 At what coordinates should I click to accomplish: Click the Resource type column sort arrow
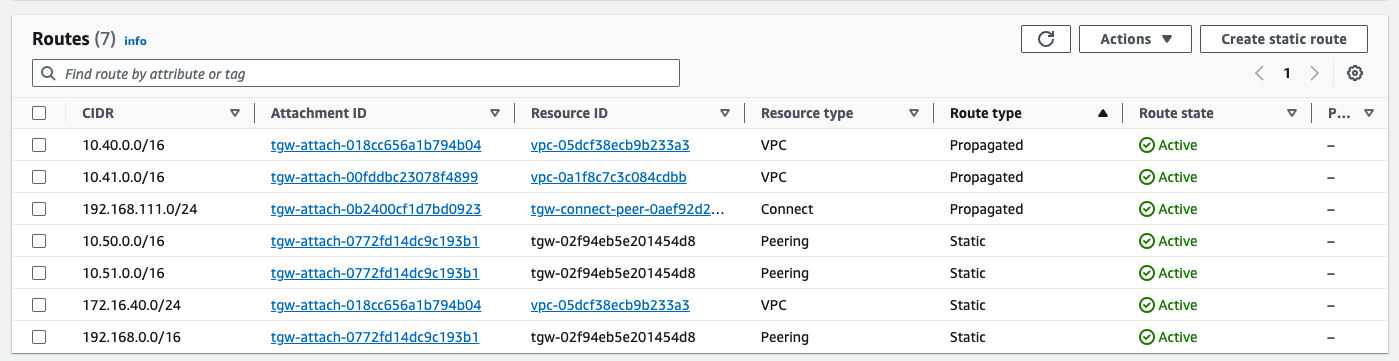tap(914, 114)
